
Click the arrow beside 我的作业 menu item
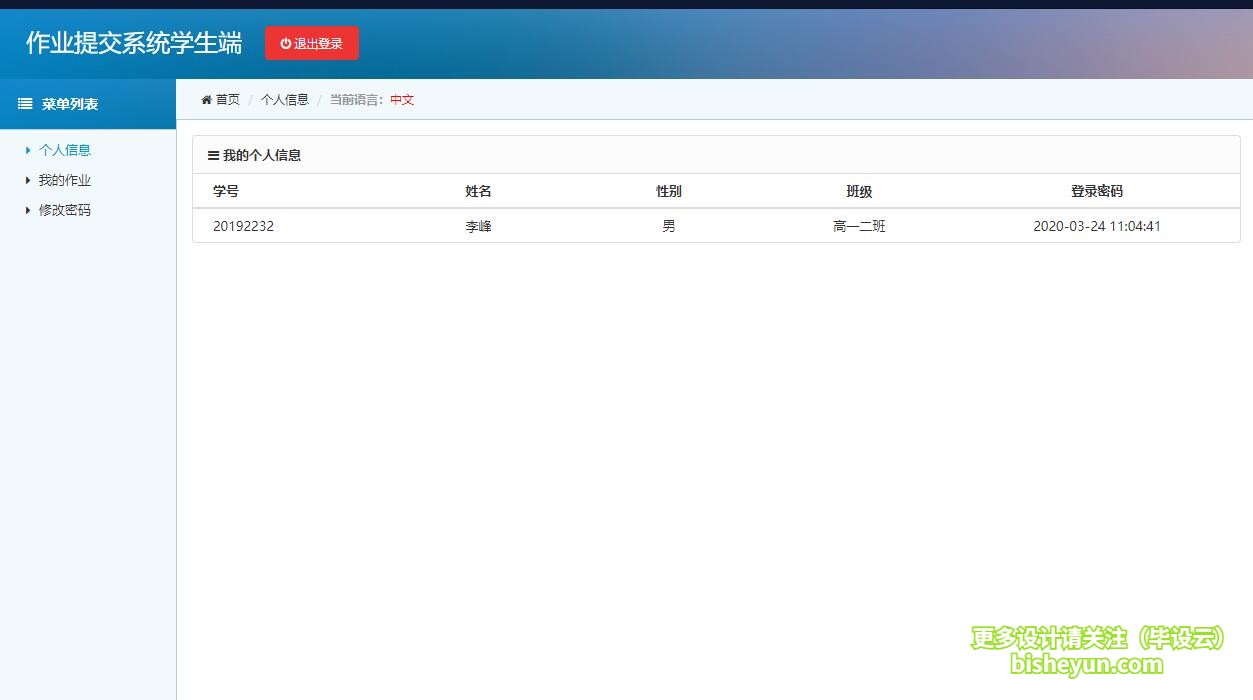click(28, 180)
